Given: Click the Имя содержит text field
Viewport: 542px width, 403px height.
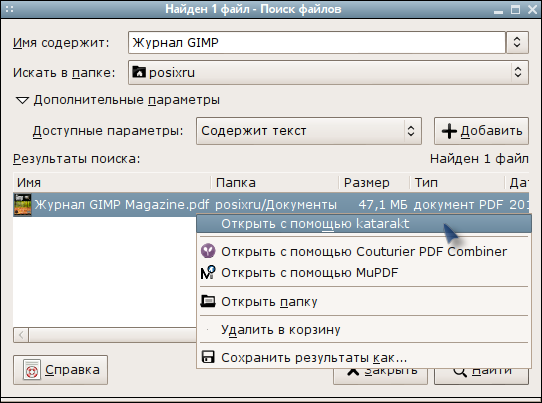Looking at the screenshot, I should pyautogui.click(x=317, y=42).
